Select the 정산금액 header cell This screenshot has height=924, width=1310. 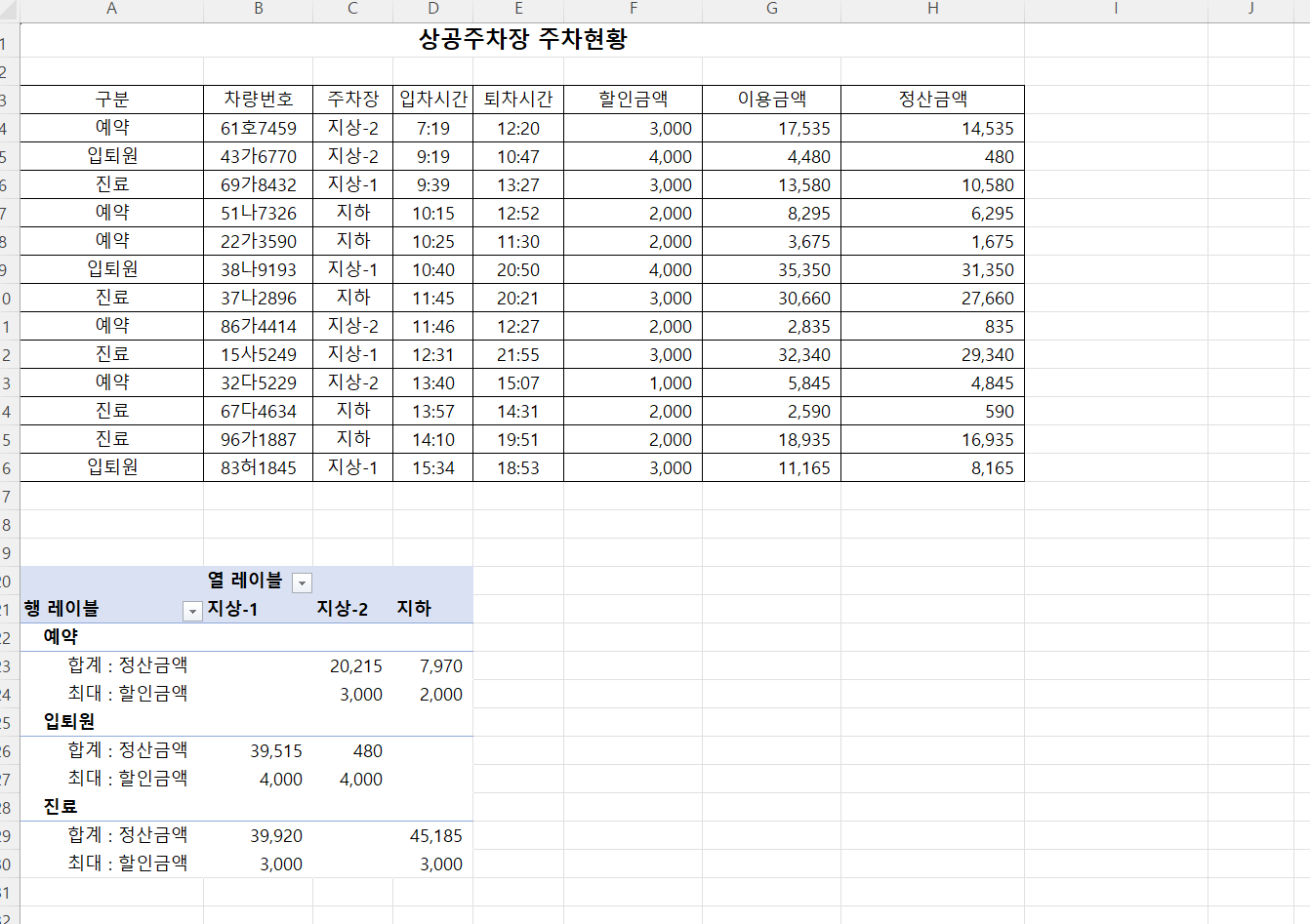coord(932,100)
